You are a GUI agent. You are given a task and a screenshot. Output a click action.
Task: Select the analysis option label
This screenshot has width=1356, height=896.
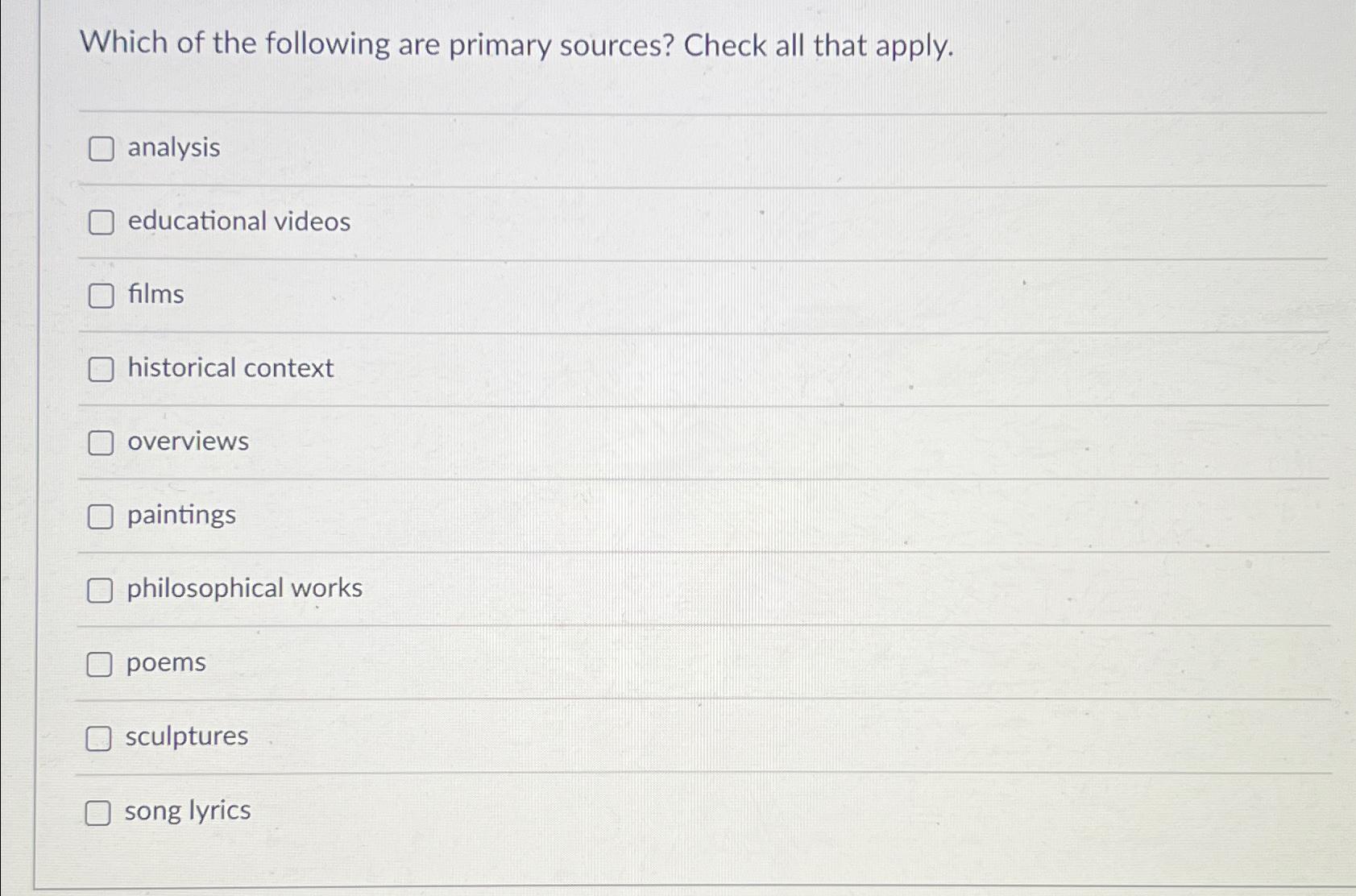tap(172, 148)
